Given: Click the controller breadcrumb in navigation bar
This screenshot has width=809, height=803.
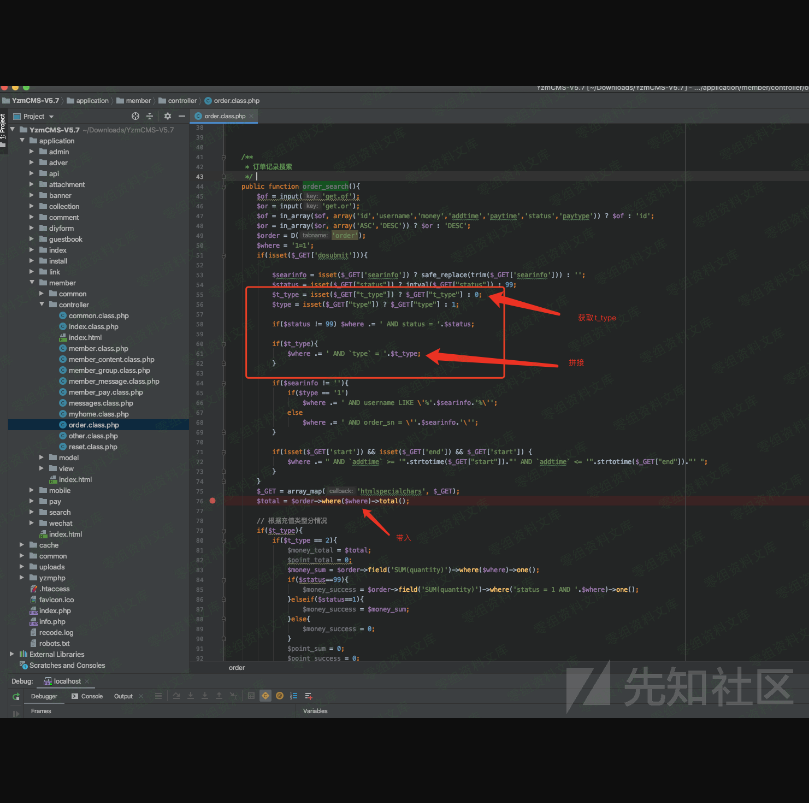Looking at the screenshot, I should click(x=182, y=100).
